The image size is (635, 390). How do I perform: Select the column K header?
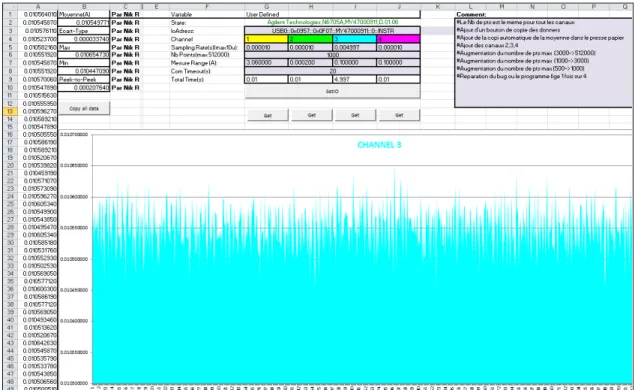pos(438,6)
